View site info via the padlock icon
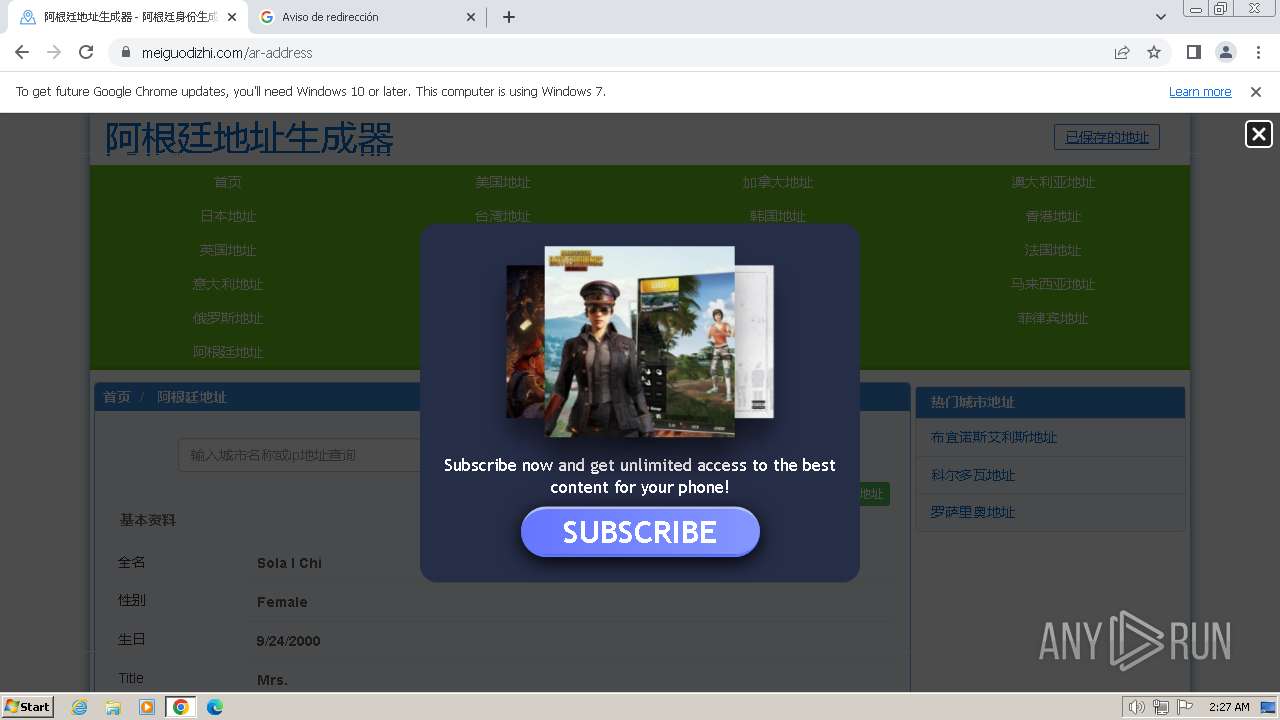The width and height of the screenshot is (1280, 720). [x=125, y=52]
